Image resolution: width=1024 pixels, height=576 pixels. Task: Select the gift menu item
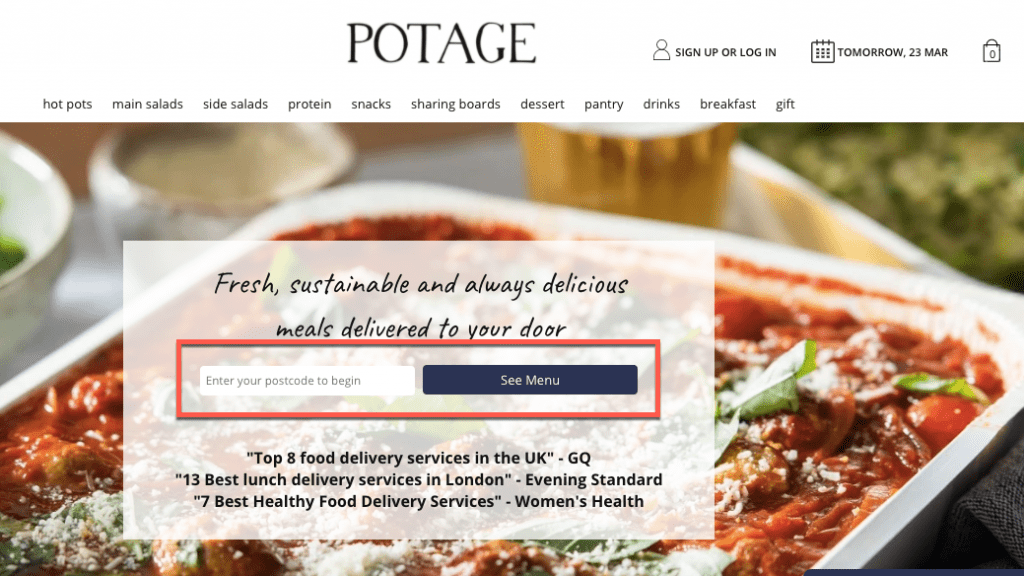(x=785, y=104)
